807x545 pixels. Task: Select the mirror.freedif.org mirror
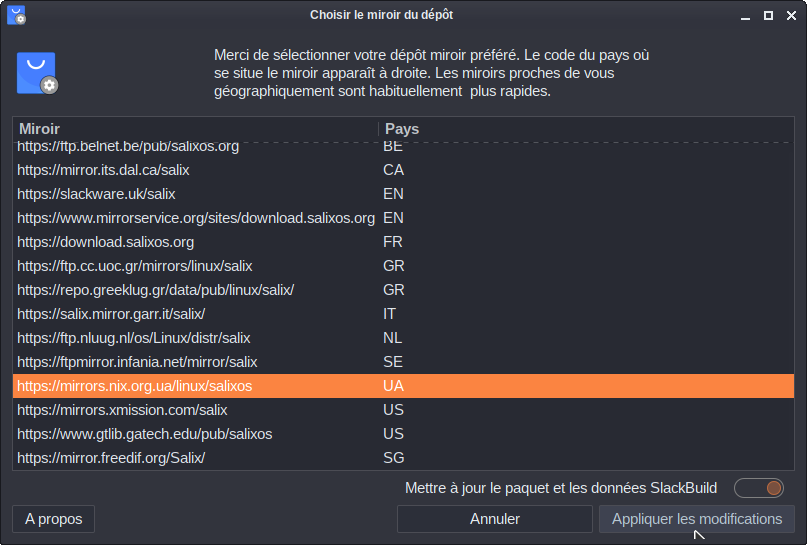111,458
